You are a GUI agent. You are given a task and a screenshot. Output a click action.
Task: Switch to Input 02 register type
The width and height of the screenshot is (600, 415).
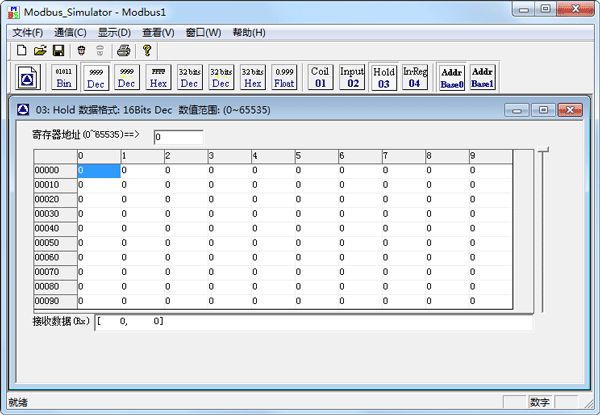(x=352, y=77)
